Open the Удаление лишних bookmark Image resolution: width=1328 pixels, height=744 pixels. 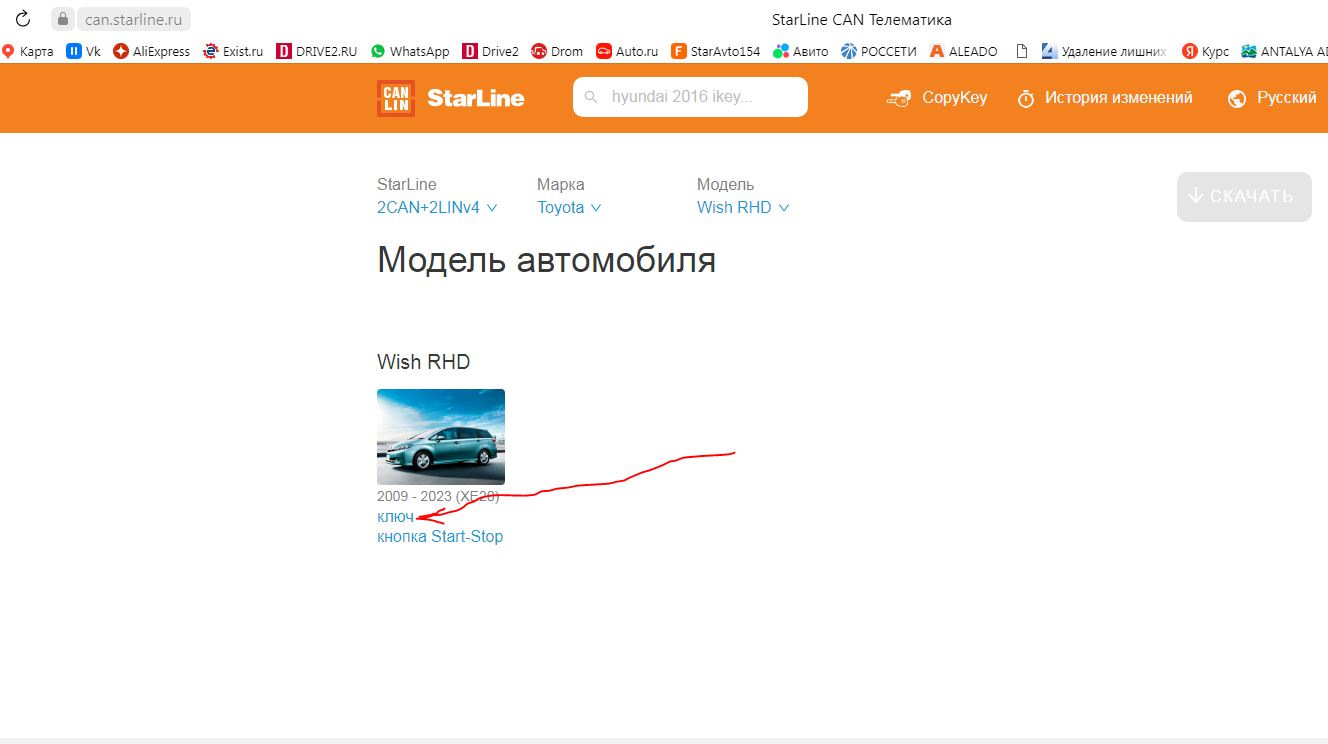(1104, 51)
